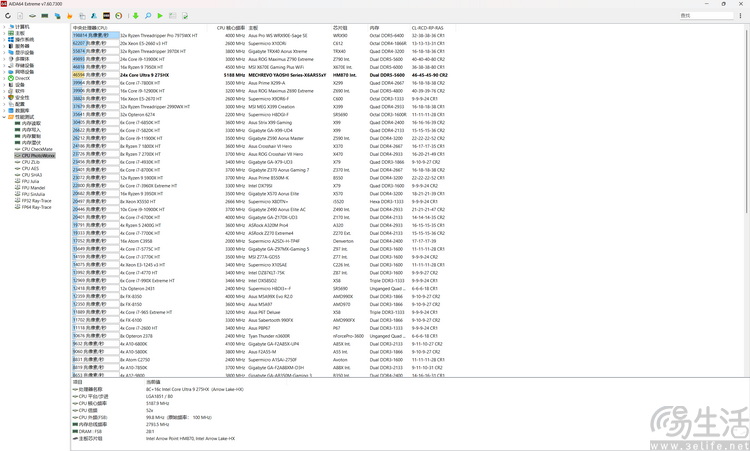Click the green download arrow icon
Image resolution: width=750 pixels, height=451 pixels.
[136, 16]
